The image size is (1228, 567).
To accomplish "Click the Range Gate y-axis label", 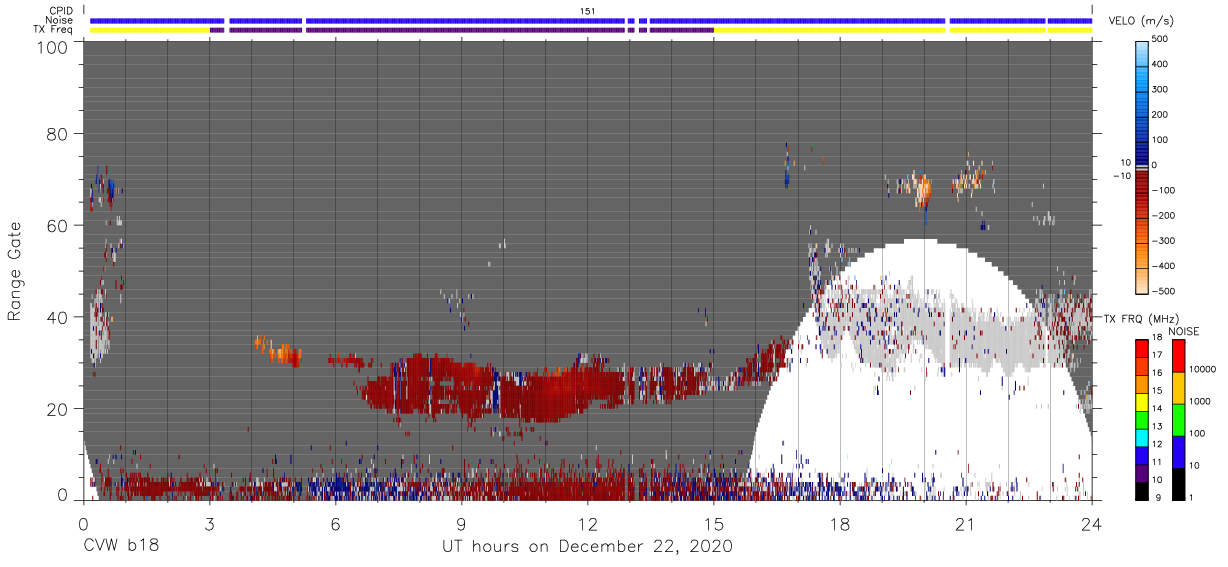I will [x=15, y=272].
